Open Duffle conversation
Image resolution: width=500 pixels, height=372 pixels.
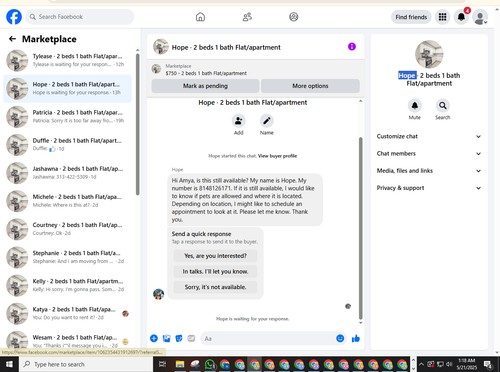pyautogui.click(x=67, y=145)
